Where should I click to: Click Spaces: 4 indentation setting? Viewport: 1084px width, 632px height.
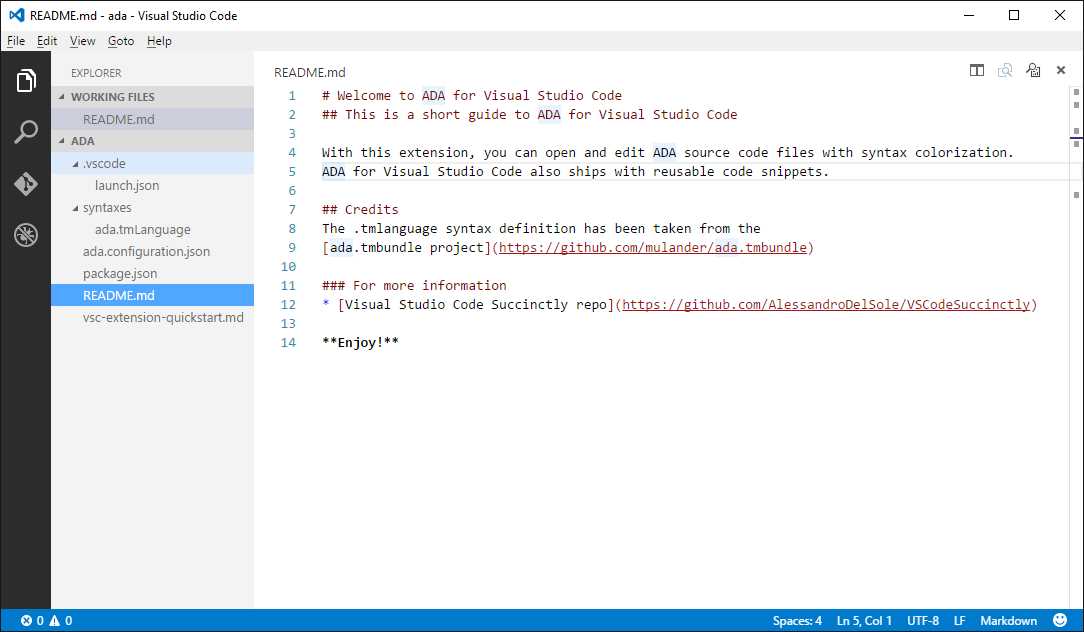797,620
